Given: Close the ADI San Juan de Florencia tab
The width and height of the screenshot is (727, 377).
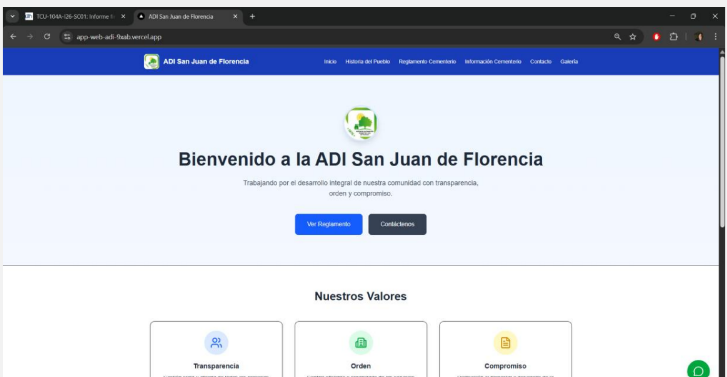Looking at the screenshot, I should tap(235, 16).
